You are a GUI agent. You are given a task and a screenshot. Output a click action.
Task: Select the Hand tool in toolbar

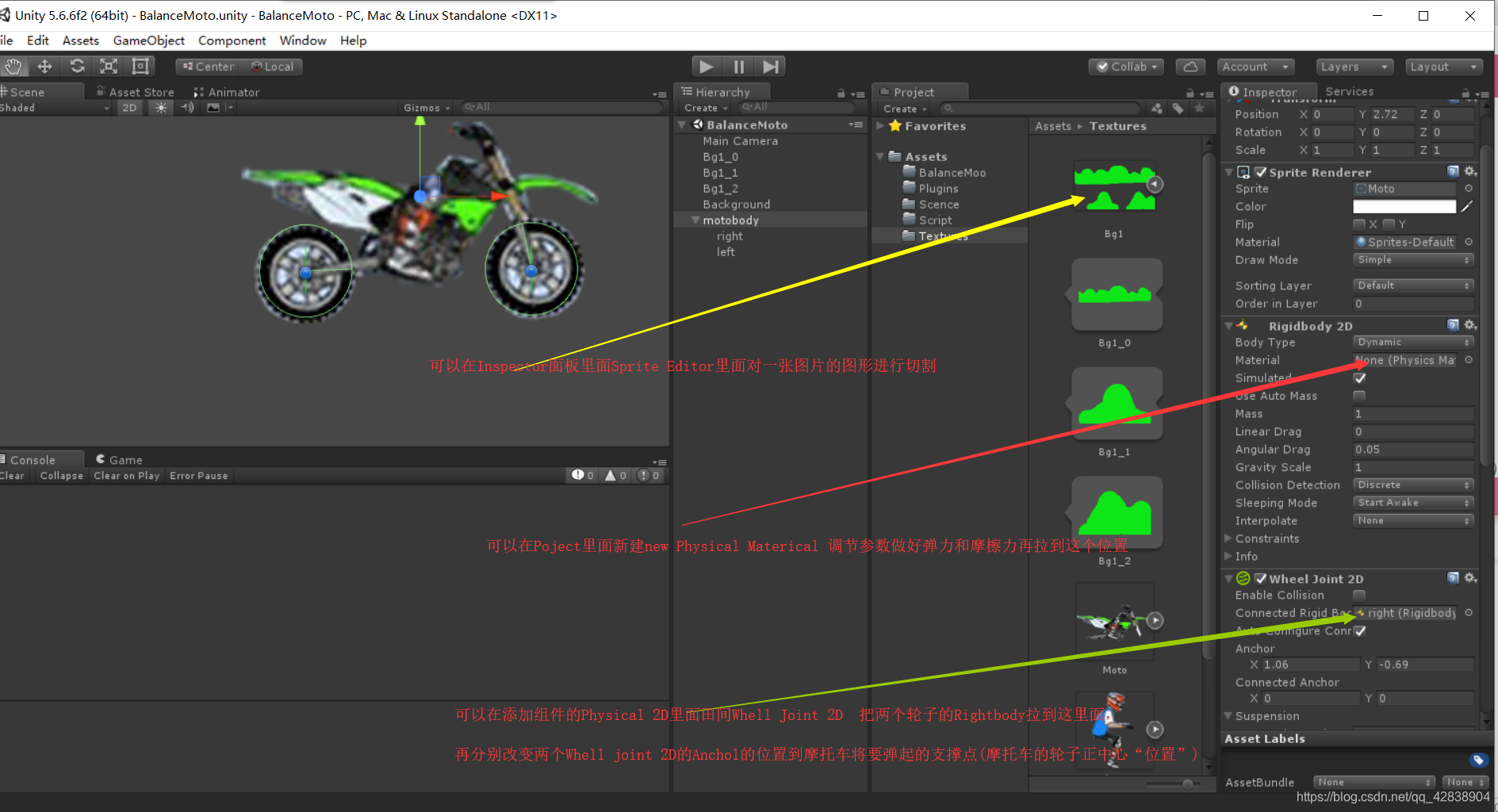click(14, 67)
